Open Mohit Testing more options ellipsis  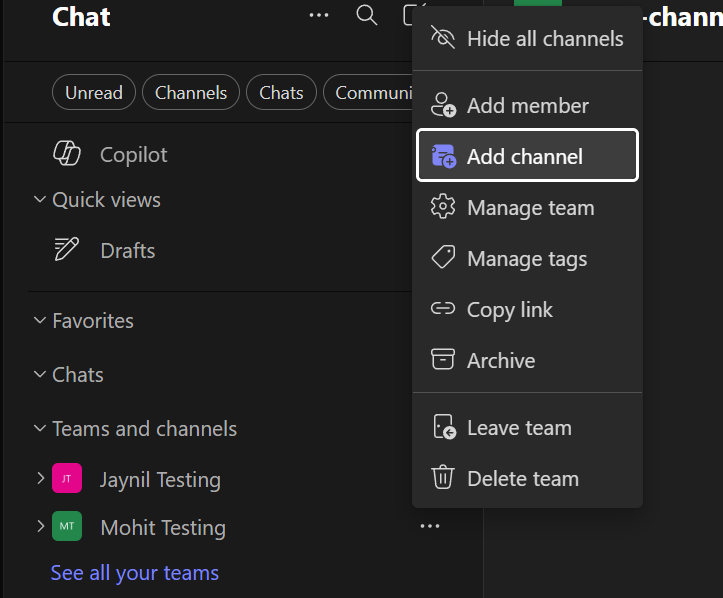click(x=430, y=526)
